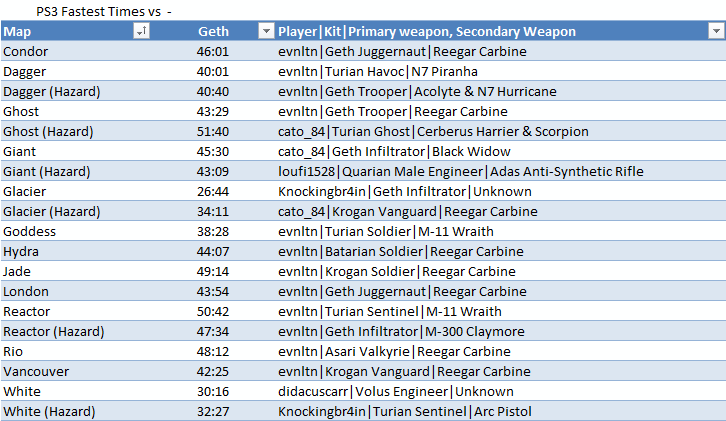This screenshot has width=726, height=421.
Task: Select the Dagger (Hazard) map cell
Action: [76, 91]
